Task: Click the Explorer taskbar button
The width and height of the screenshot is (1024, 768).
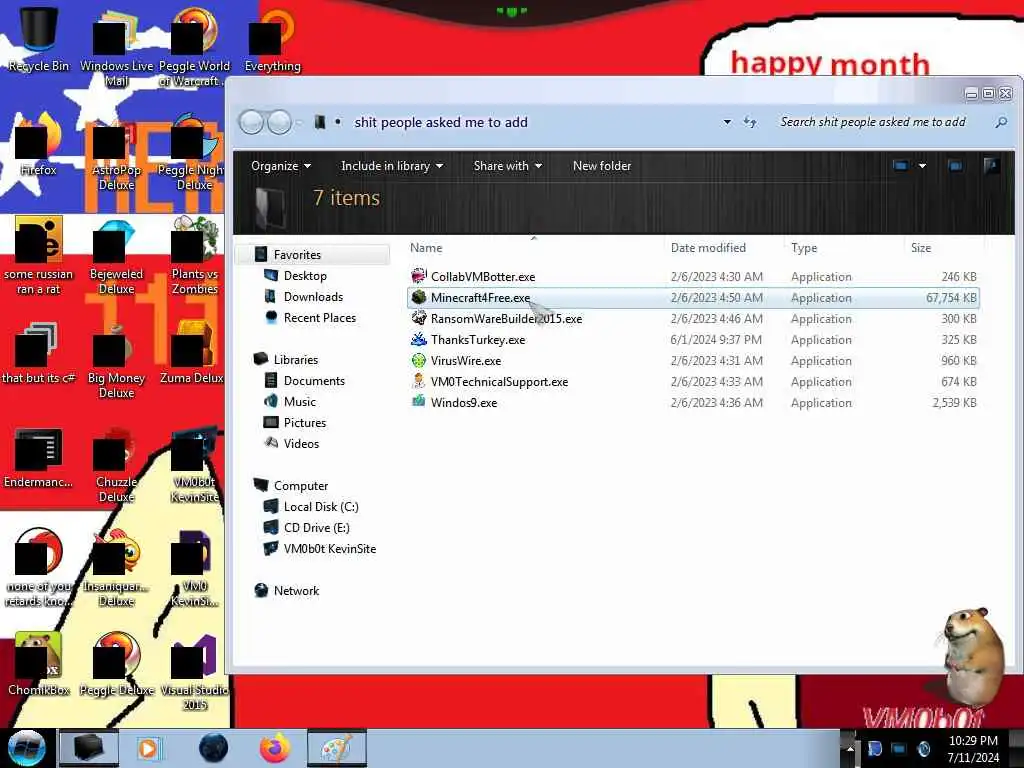Action: tap(89, 748)
